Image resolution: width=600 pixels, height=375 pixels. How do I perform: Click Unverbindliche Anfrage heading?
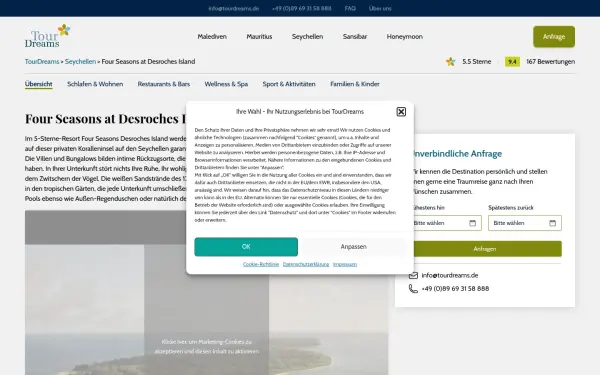click(458, 154)
